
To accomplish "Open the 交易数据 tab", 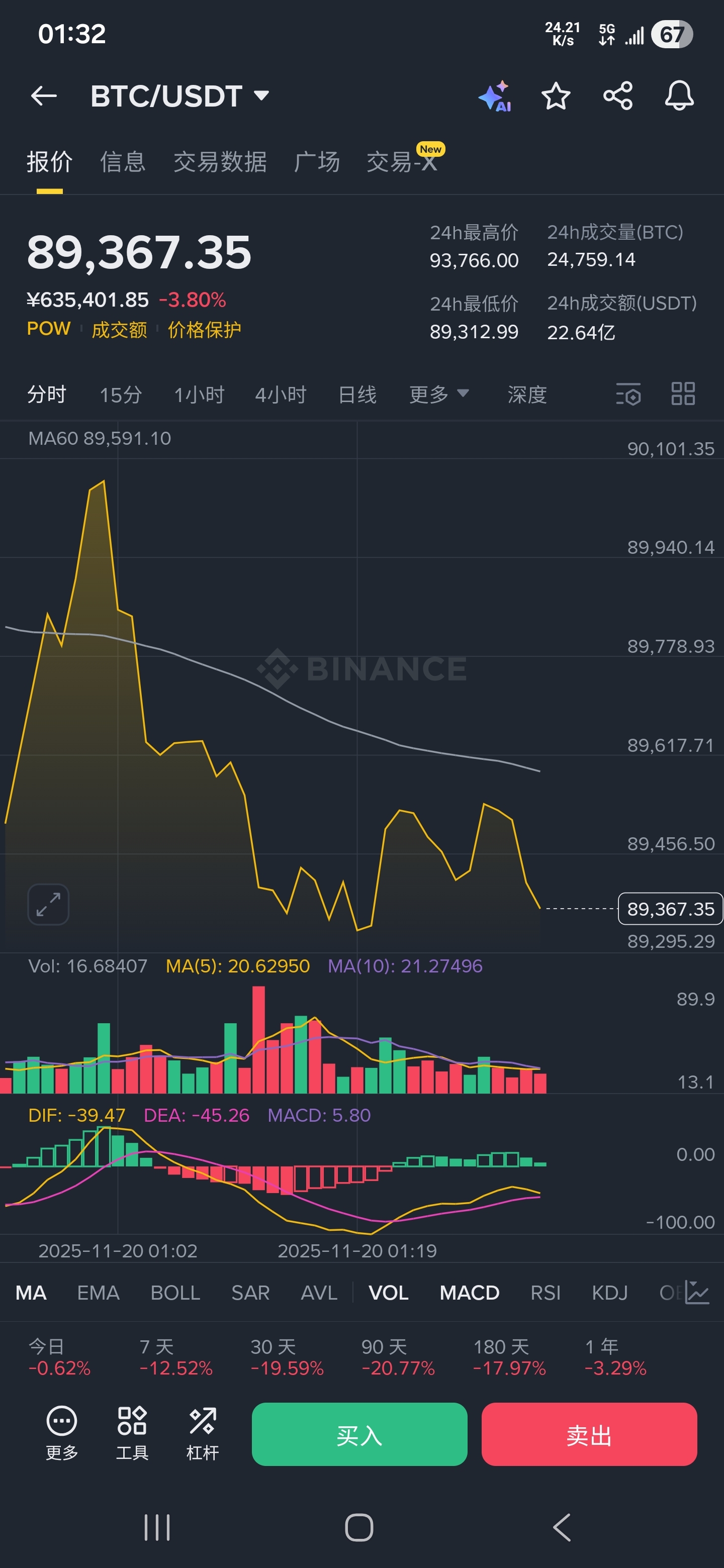I will (220, 162).
